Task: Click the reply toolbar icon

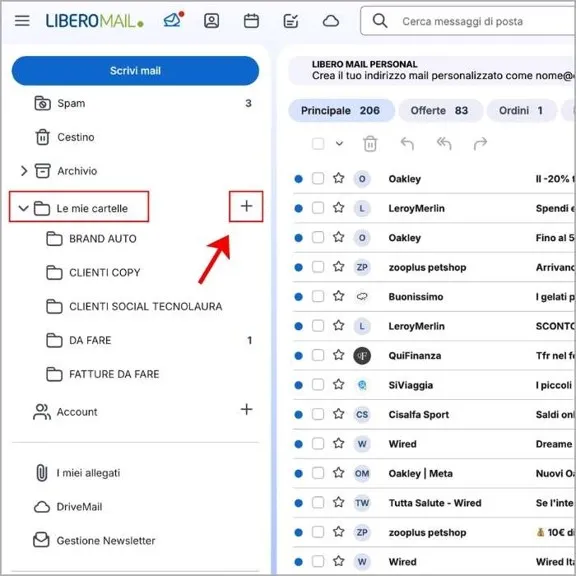Action: tap(407, 144)
